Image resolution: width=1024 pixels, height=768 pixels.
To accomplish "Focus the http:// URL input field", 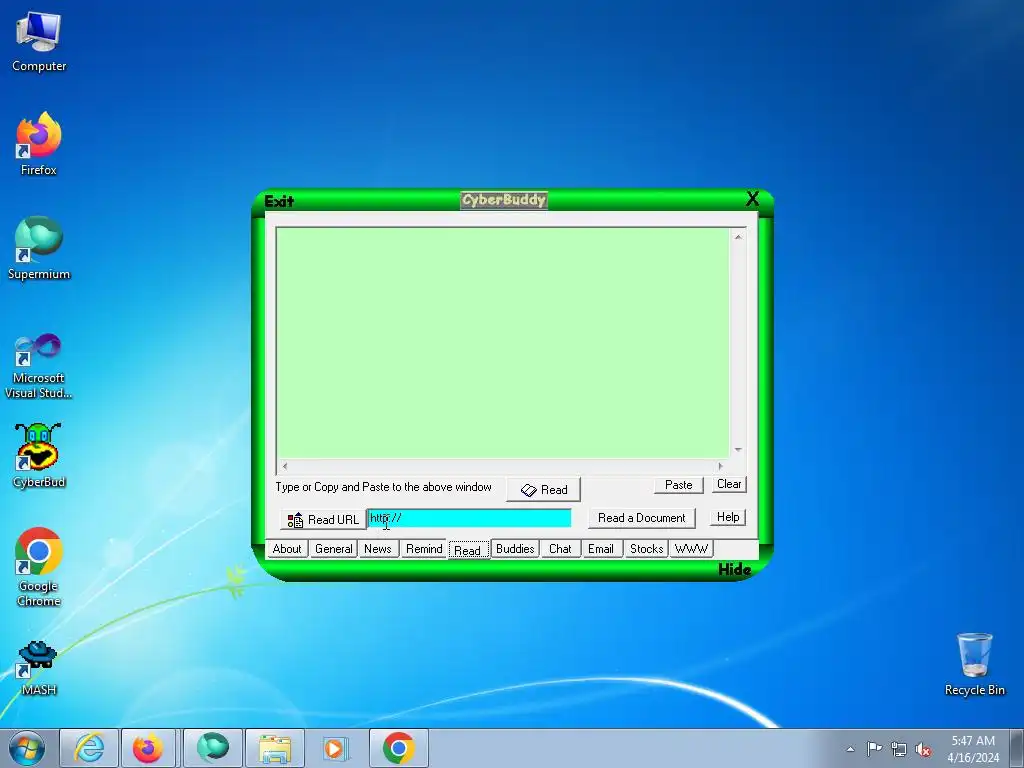I will pos(469,518).
